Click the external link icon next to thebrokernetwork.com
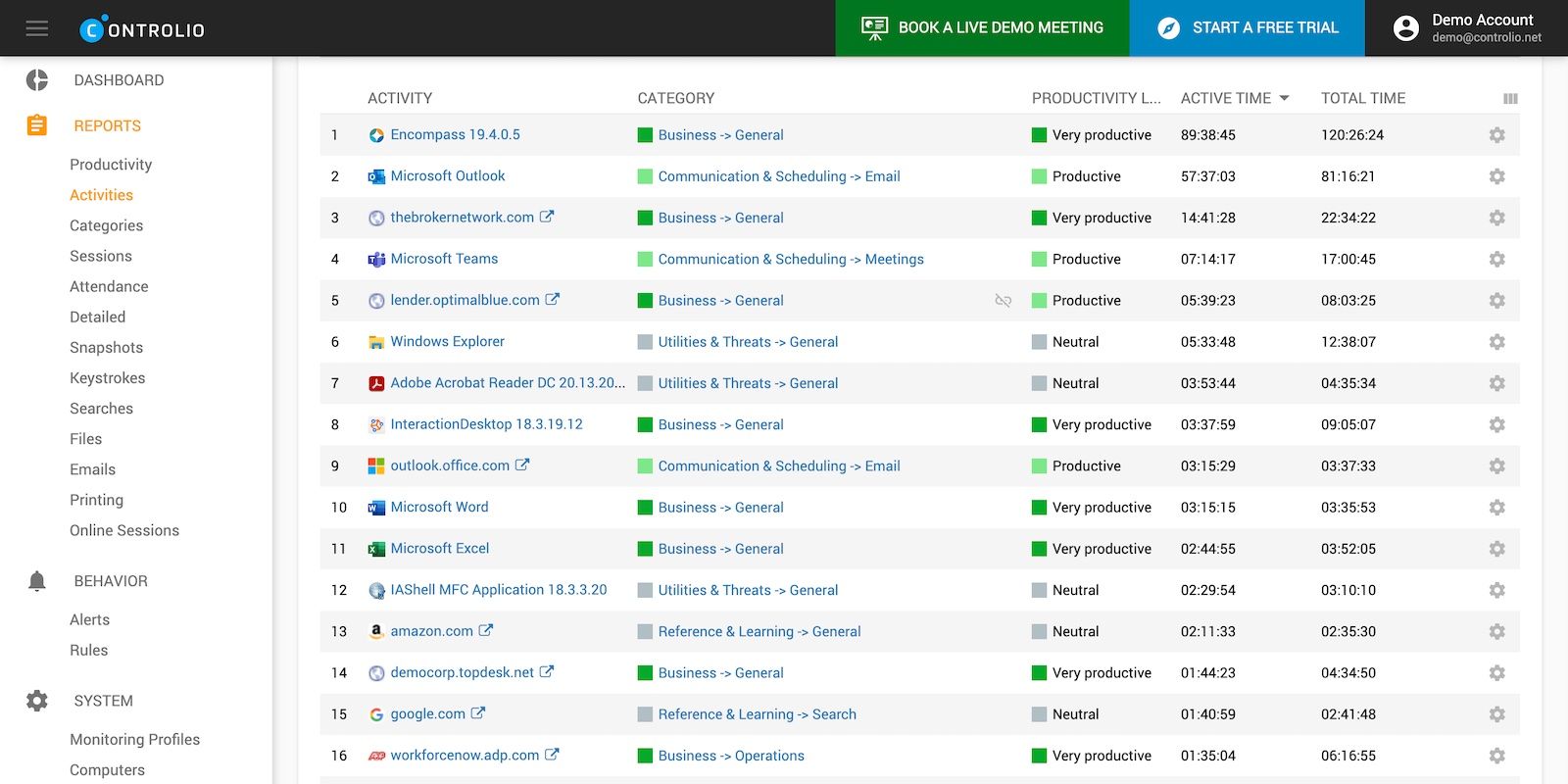The width and height of the screenshot is (1568, 784). click(x=547, y=217)
